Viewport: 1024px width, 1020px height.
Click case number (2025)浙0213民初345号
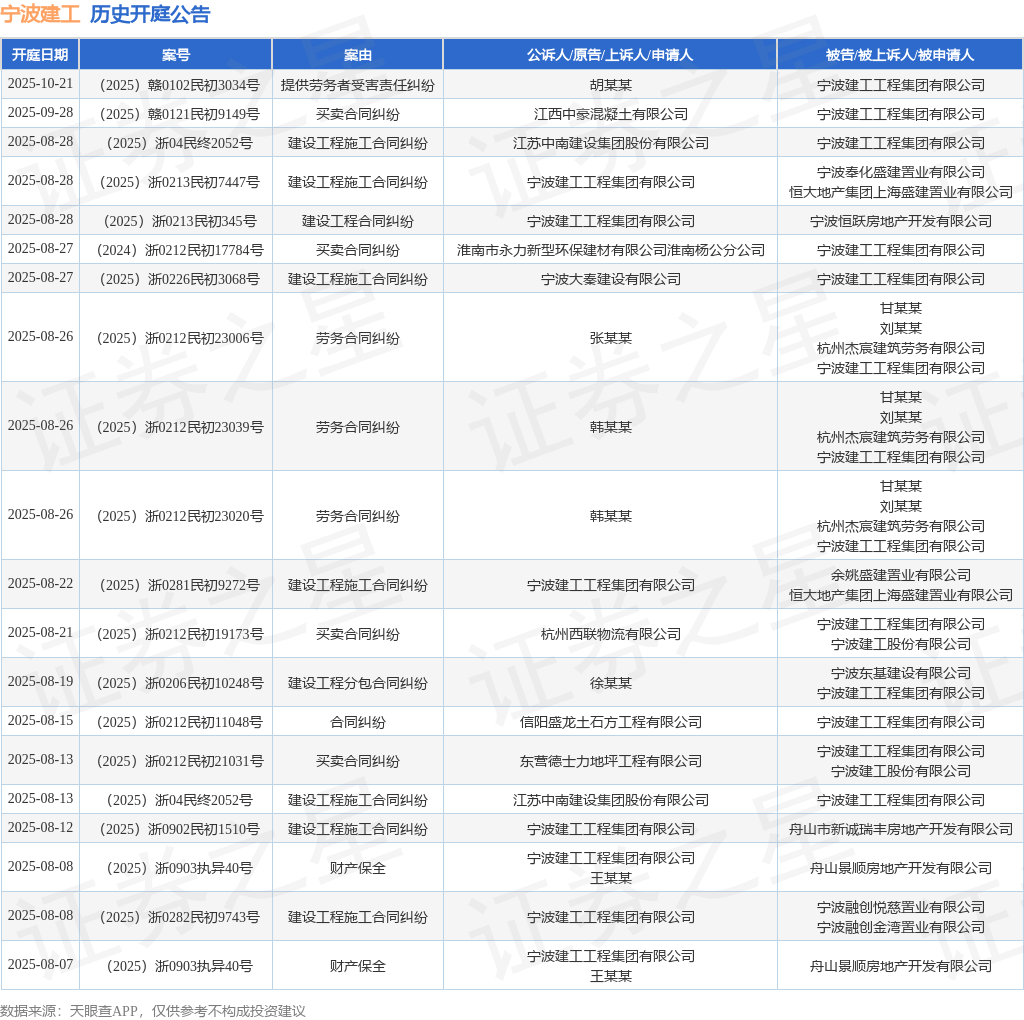point(176,221)
